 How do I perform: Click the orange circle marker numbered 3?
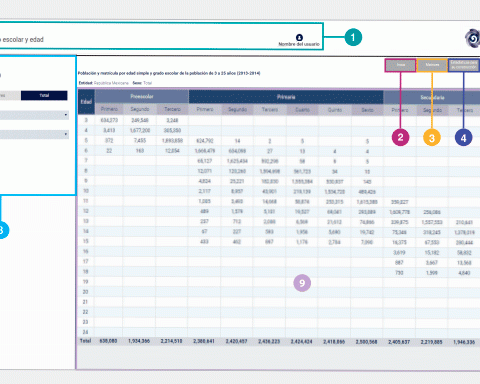click(432, 138)
